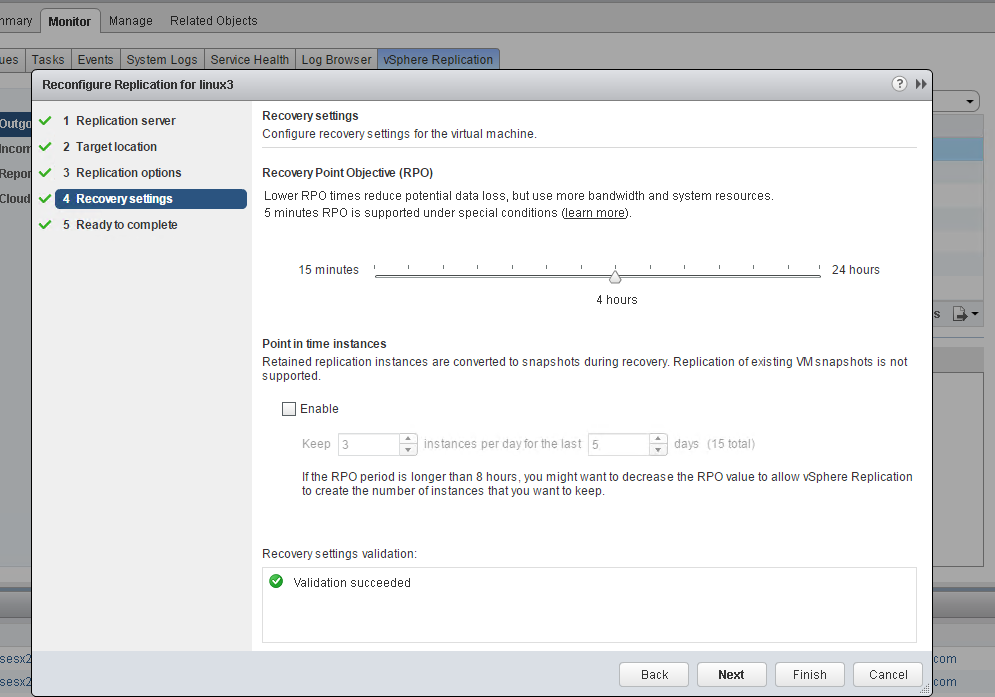Click the green checkmark beside Target location
Image resolution: width=995 pixels, height=697 pixels.
45,147
